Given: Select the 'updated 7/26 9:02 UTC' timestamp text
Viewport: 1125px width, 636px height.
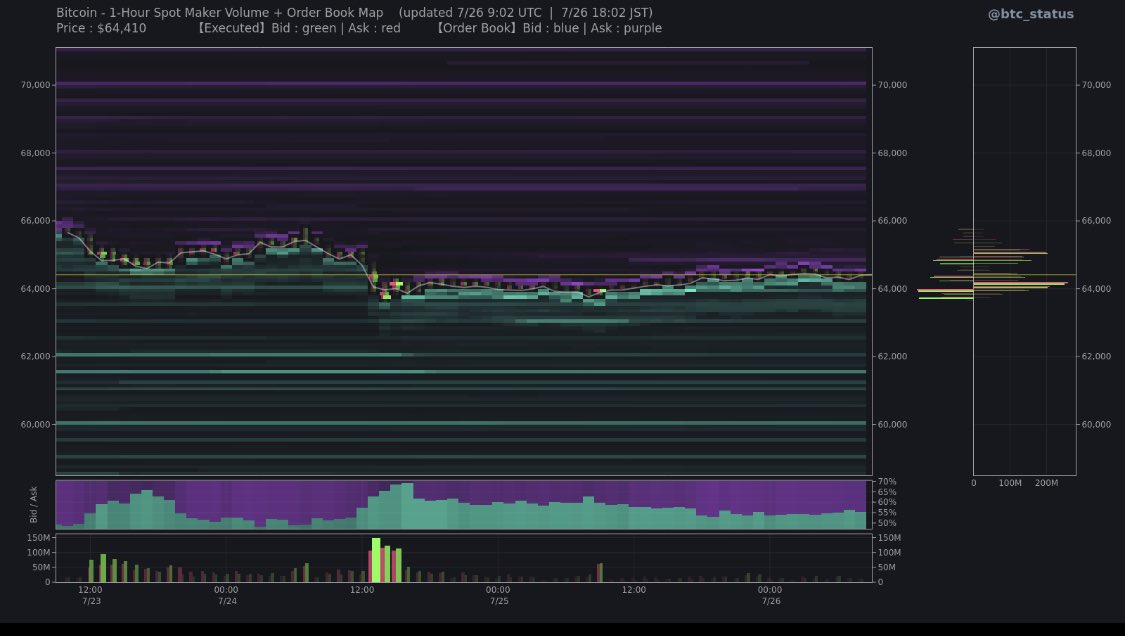Looking at the screenshot, I should [x=474, y=12].
